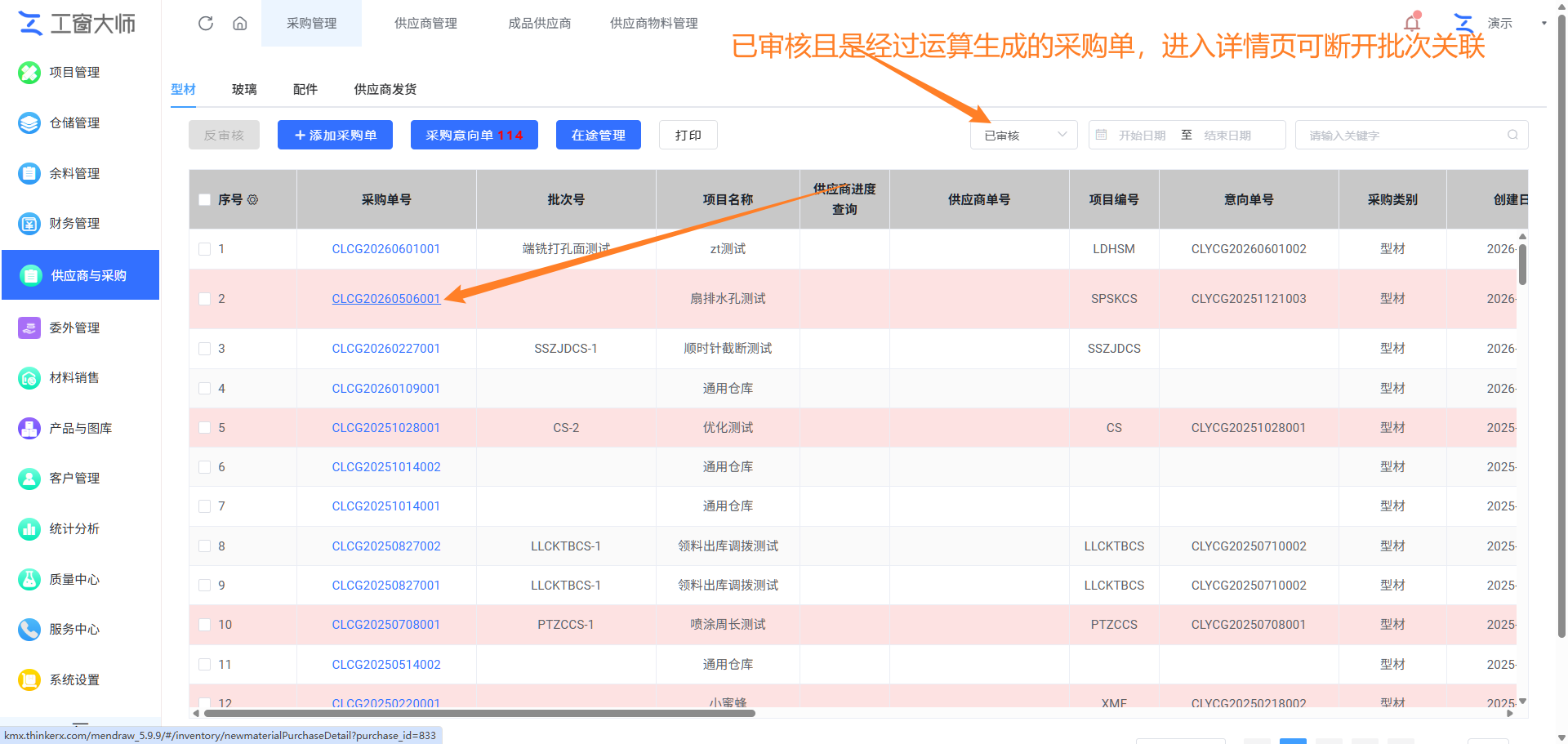Viewport: 1568px width, 744px height.
Task: Go to home via house icon
Action: 240,23
